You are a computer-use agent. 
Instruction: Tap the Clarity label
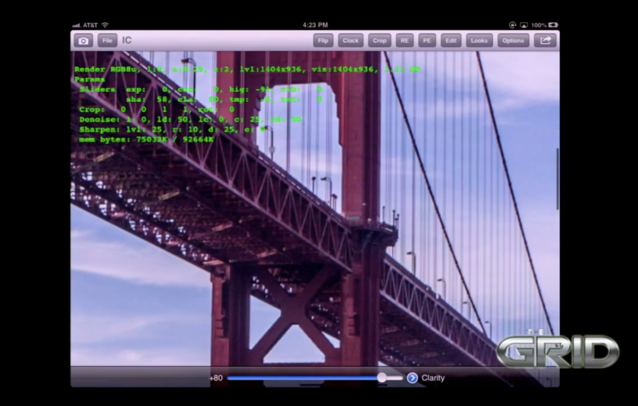point(433,378)
